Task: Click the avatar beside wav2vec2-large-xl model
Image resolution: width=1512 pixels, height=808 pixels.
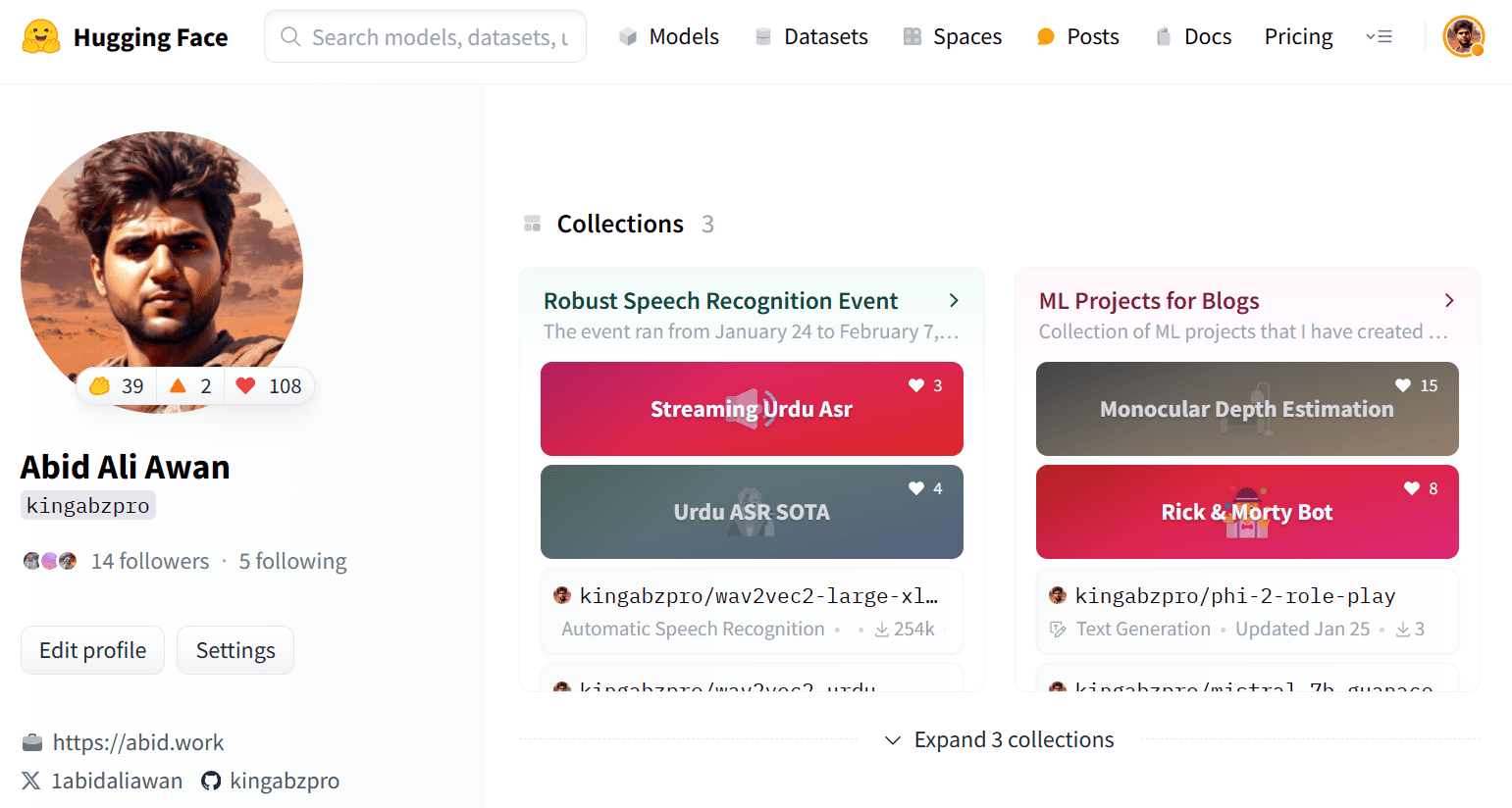Action: (x=562, y=595)
